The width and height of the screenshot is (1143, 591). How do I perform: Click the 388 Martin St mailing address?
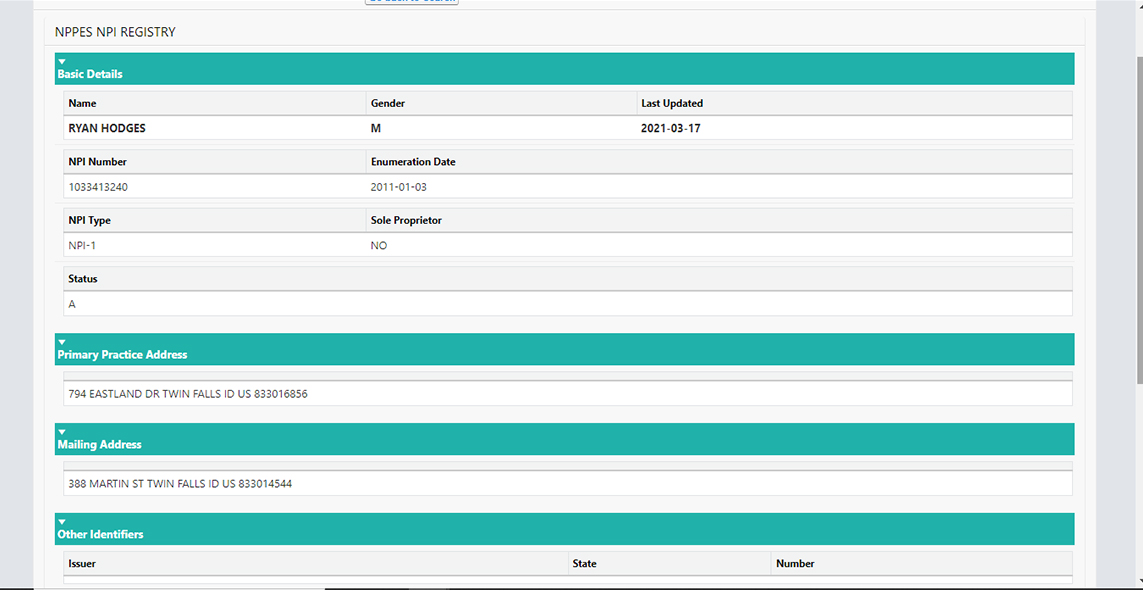coord(179,484)
